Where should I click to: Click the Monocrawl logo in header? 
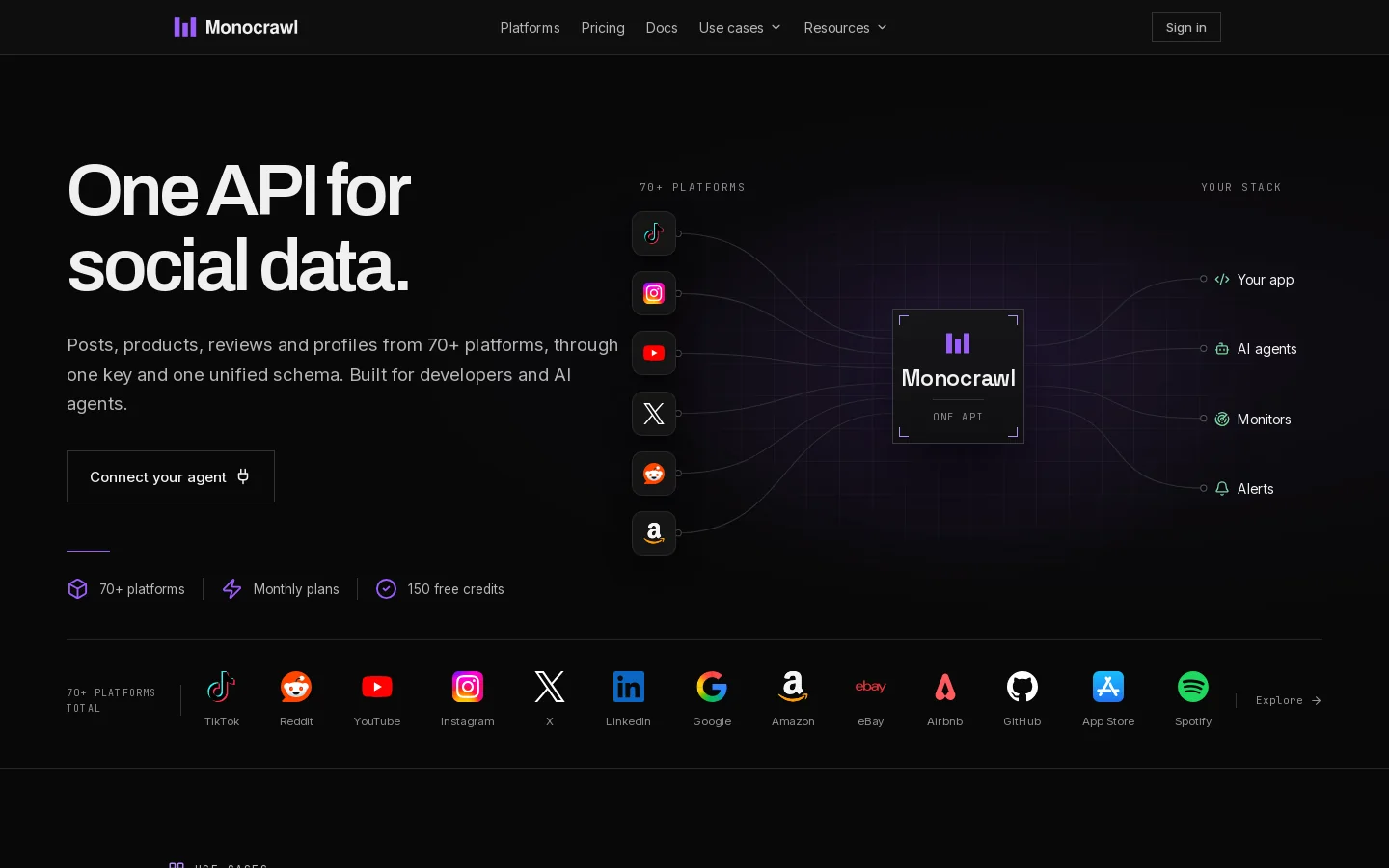point(236,27)
